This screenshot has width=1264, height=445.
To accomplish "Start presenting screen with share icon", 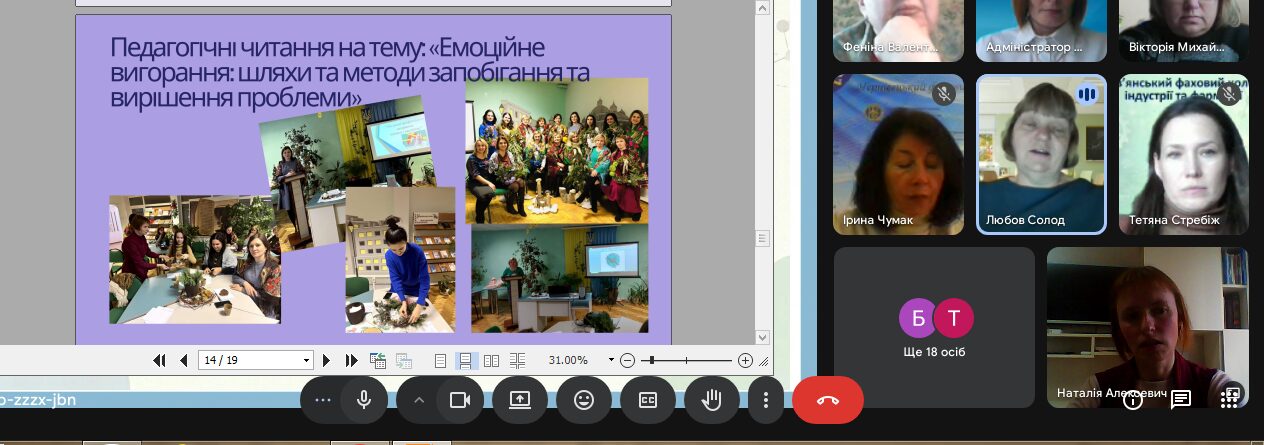I will [x=520, y=400].
